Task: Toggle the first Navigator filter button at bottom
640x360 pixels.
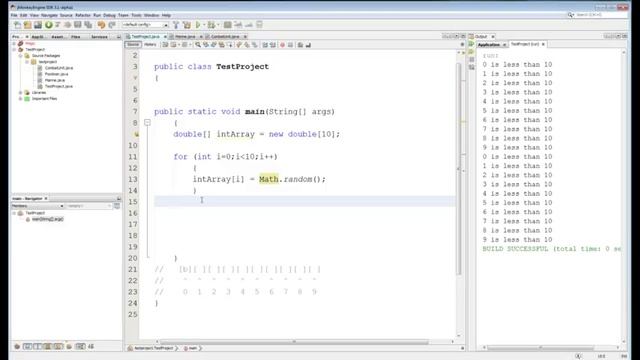Action: click(x=17, y=346)
